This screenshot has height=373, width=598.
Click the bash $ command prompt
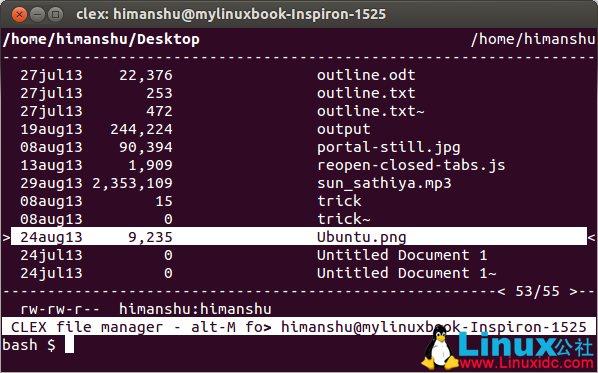click(x=29, y=345)
